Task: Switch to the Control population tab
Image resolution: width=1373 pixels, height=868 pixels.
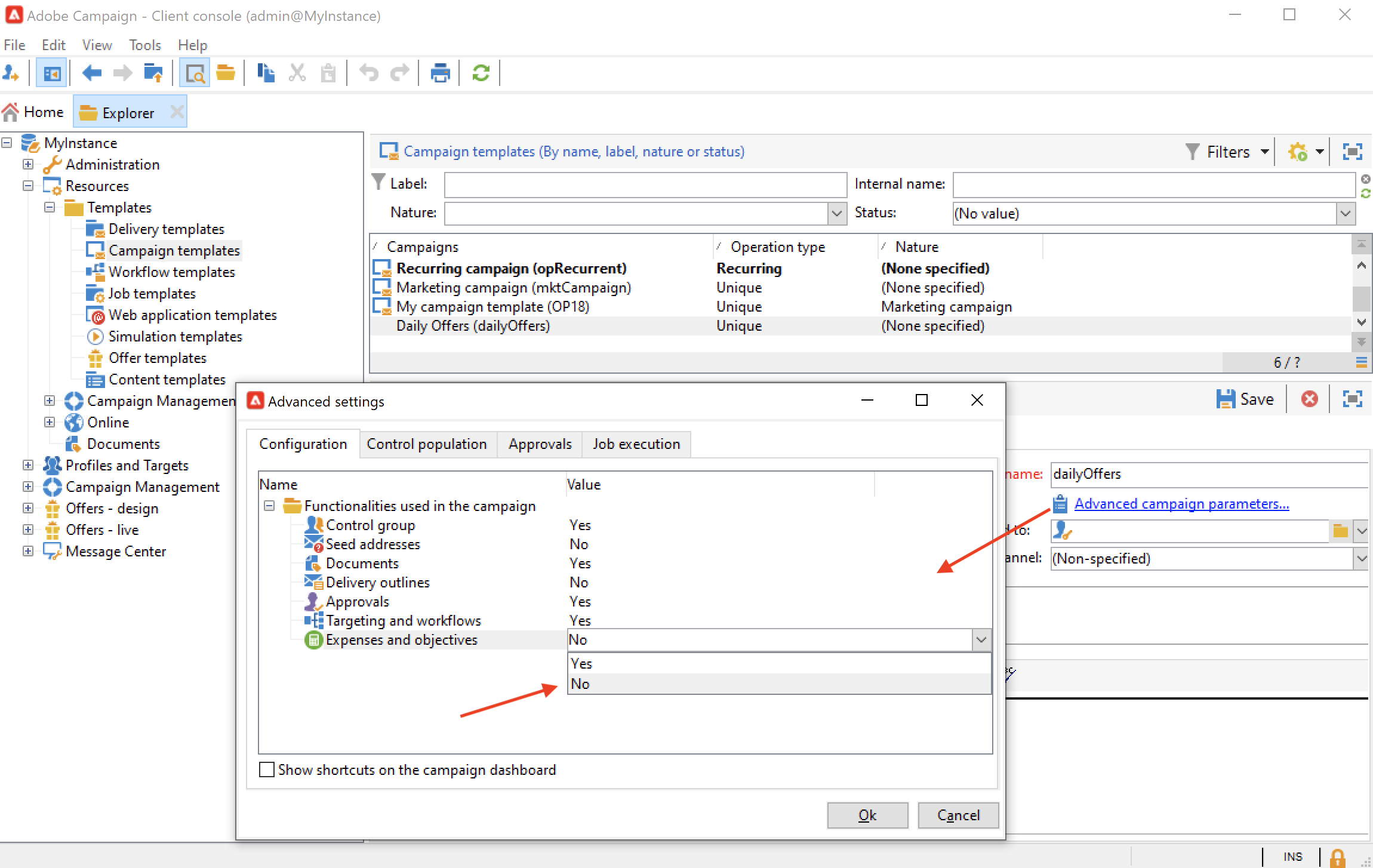Action: [x=426, y=444]
